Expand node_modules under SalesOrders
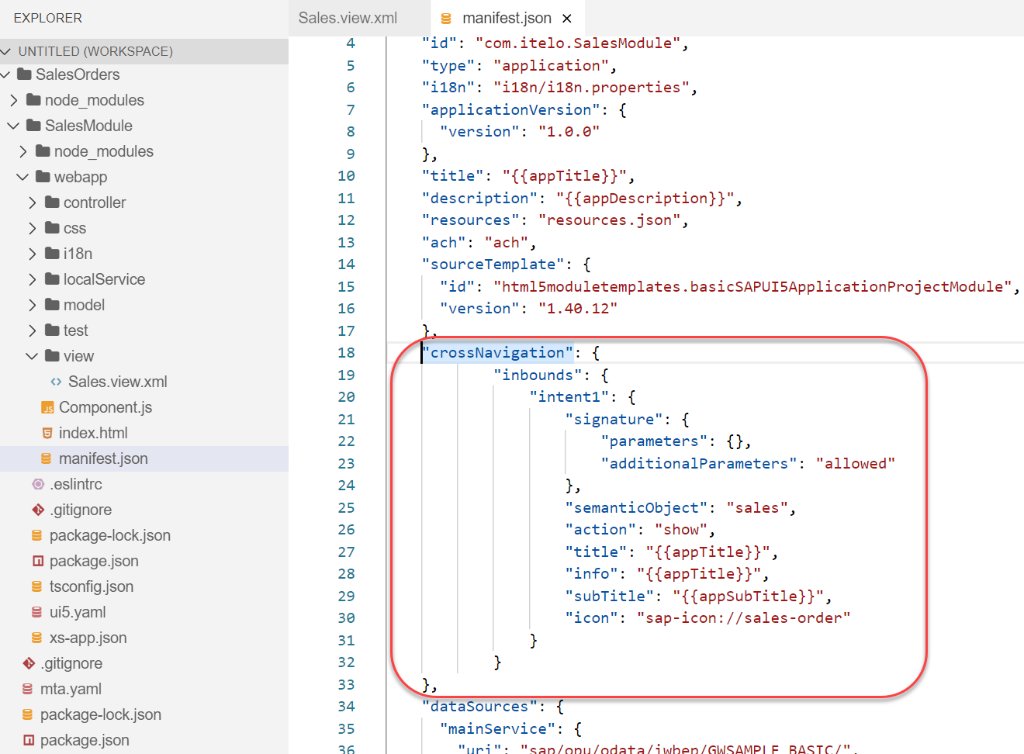 pyautogui.click(x=14, y=100)
